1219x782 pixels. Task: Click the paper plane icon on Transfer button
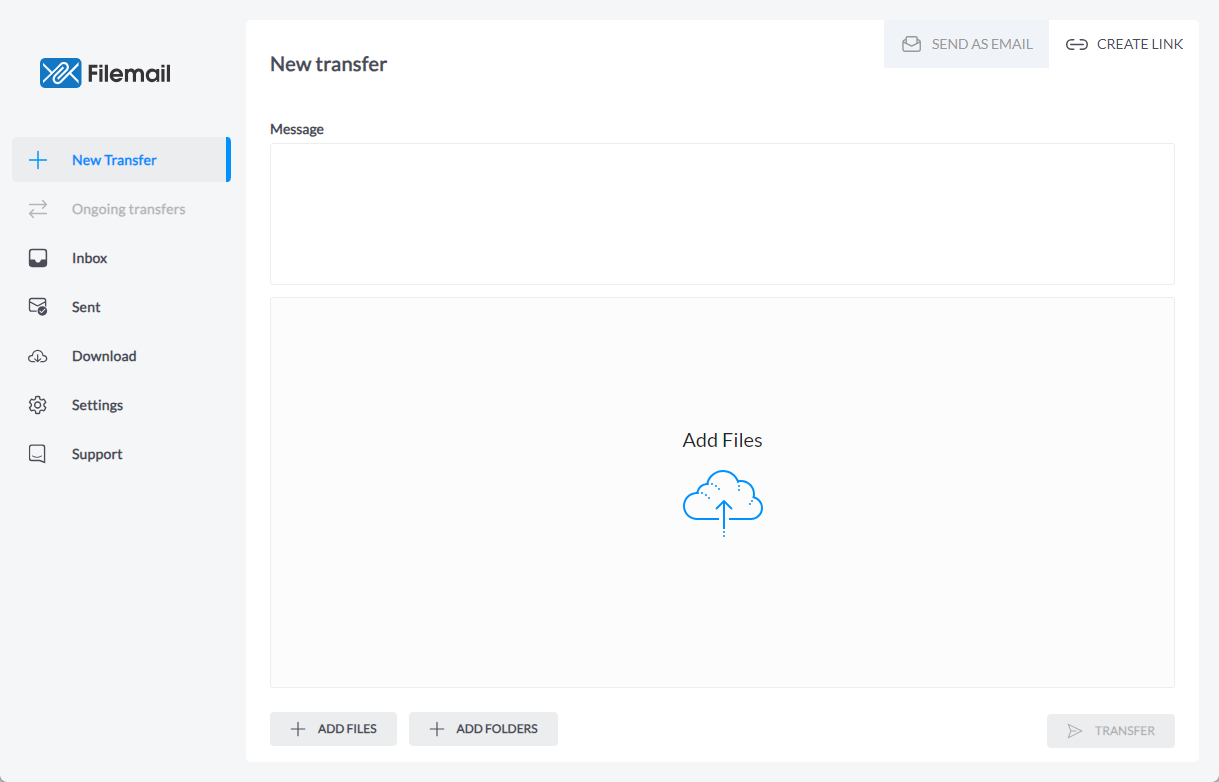(1075, 731)
